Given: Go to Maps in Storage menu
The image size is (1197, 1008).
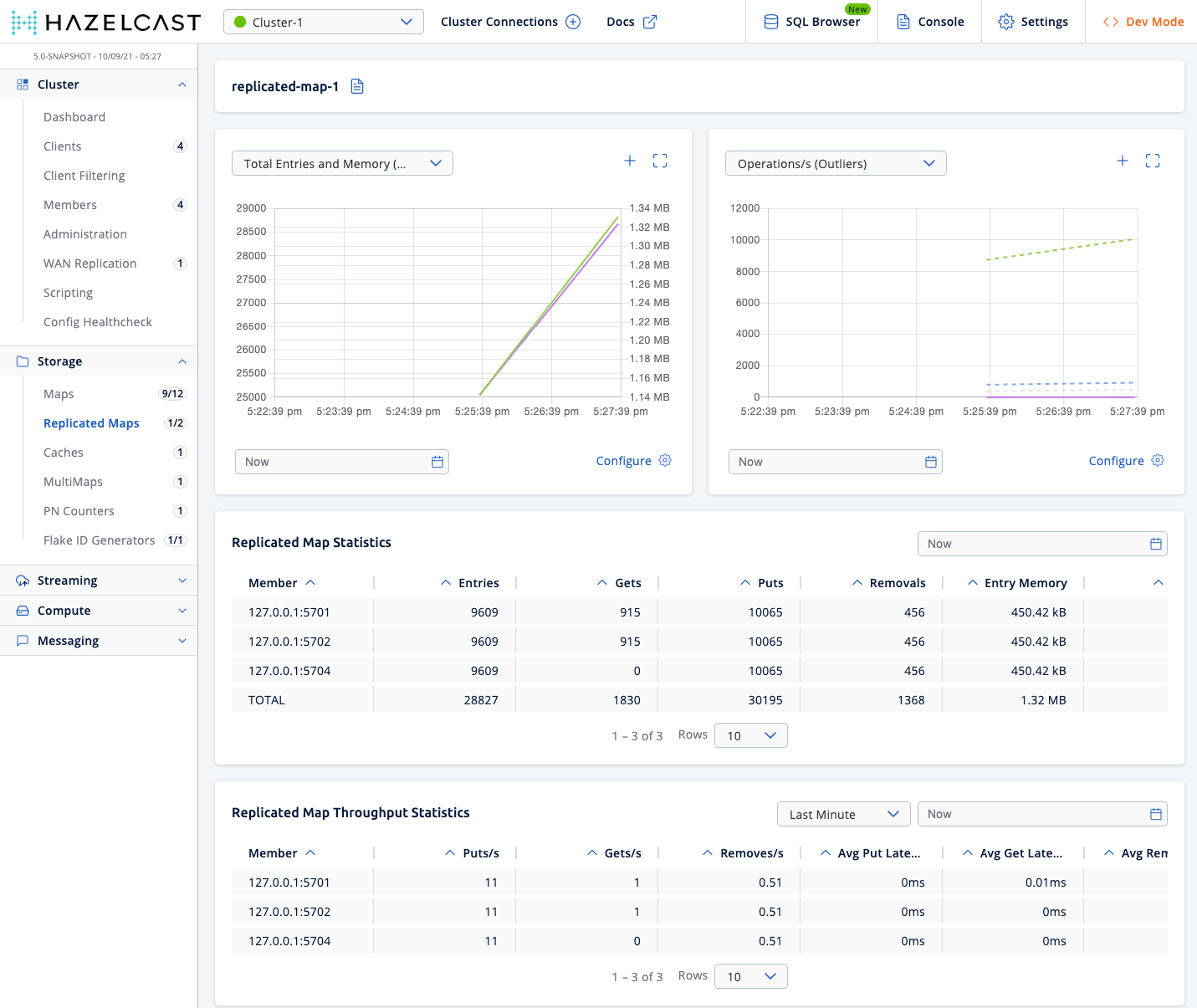Looking at the screenshot, I should (x=59, y=394).
